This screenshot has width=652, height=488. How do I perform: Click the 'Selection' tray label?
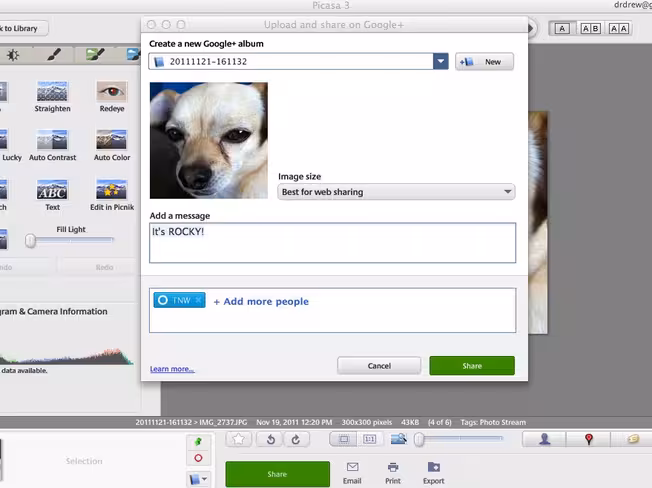tap(84, 461)
